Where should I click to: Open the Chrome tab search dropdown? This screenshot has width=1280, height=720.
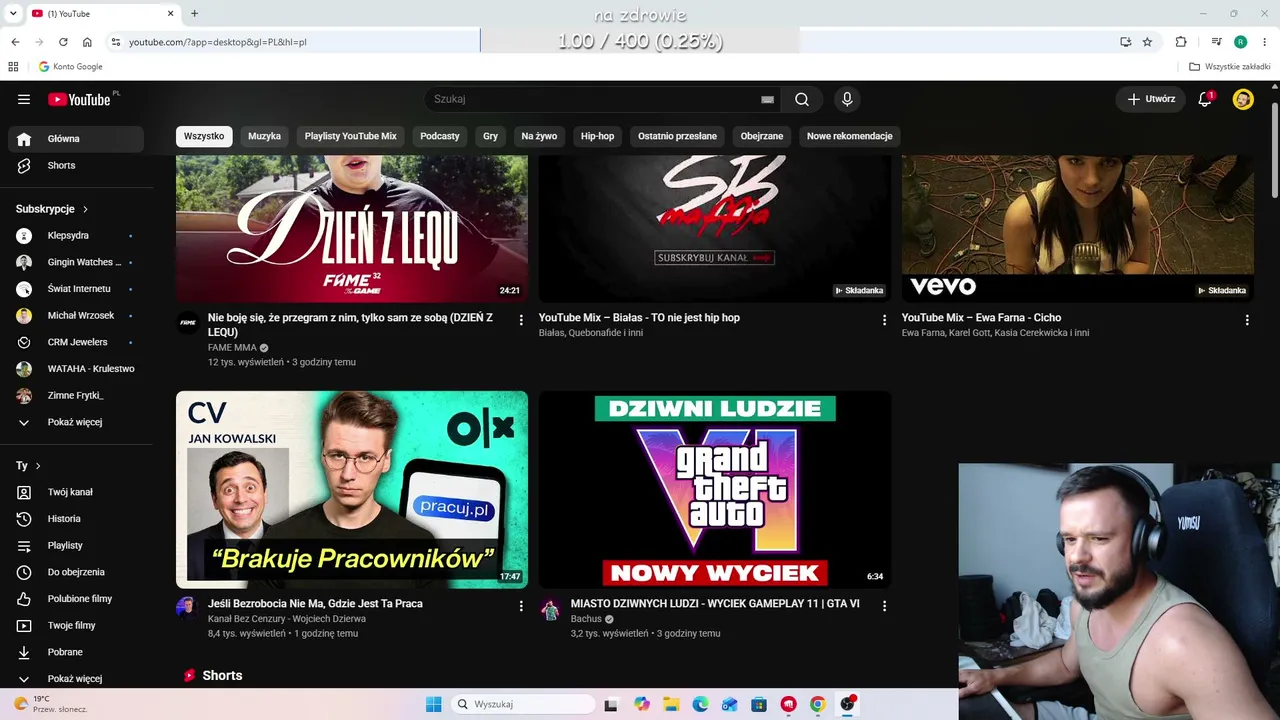pos(13,13)
